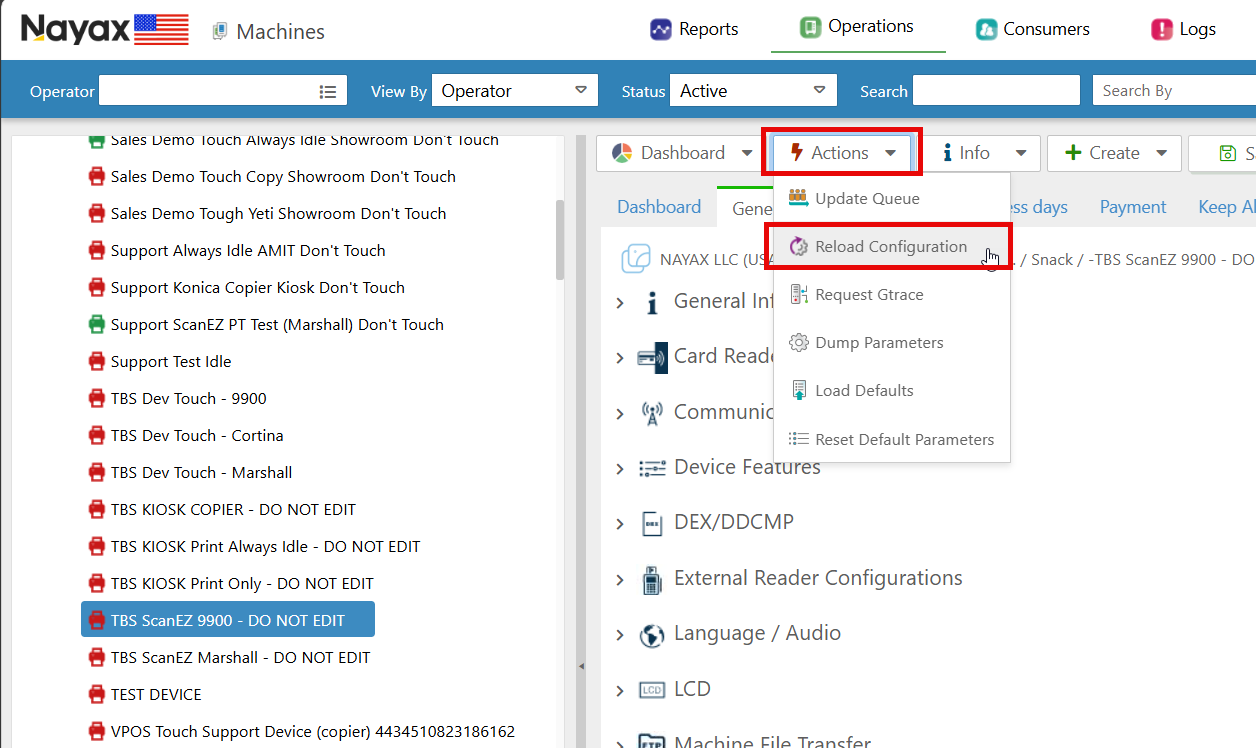Screen dimensions: 1256x748
Task: Expand the DEX/DDCMP section
Action: point(620,524)
